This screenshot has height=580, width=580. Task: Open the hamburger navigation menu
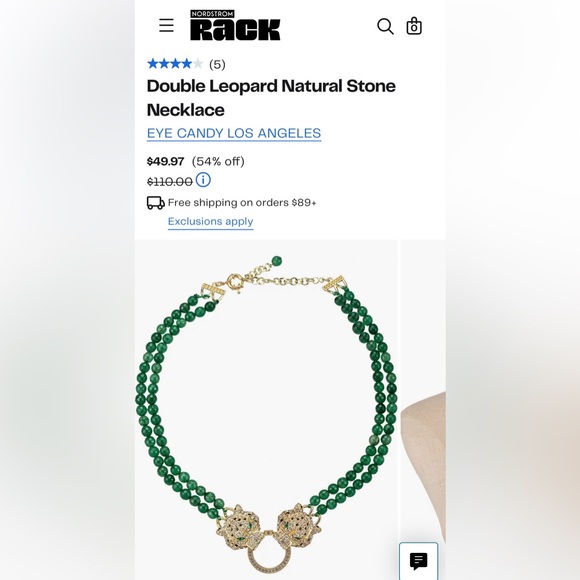tap(166, 26)
